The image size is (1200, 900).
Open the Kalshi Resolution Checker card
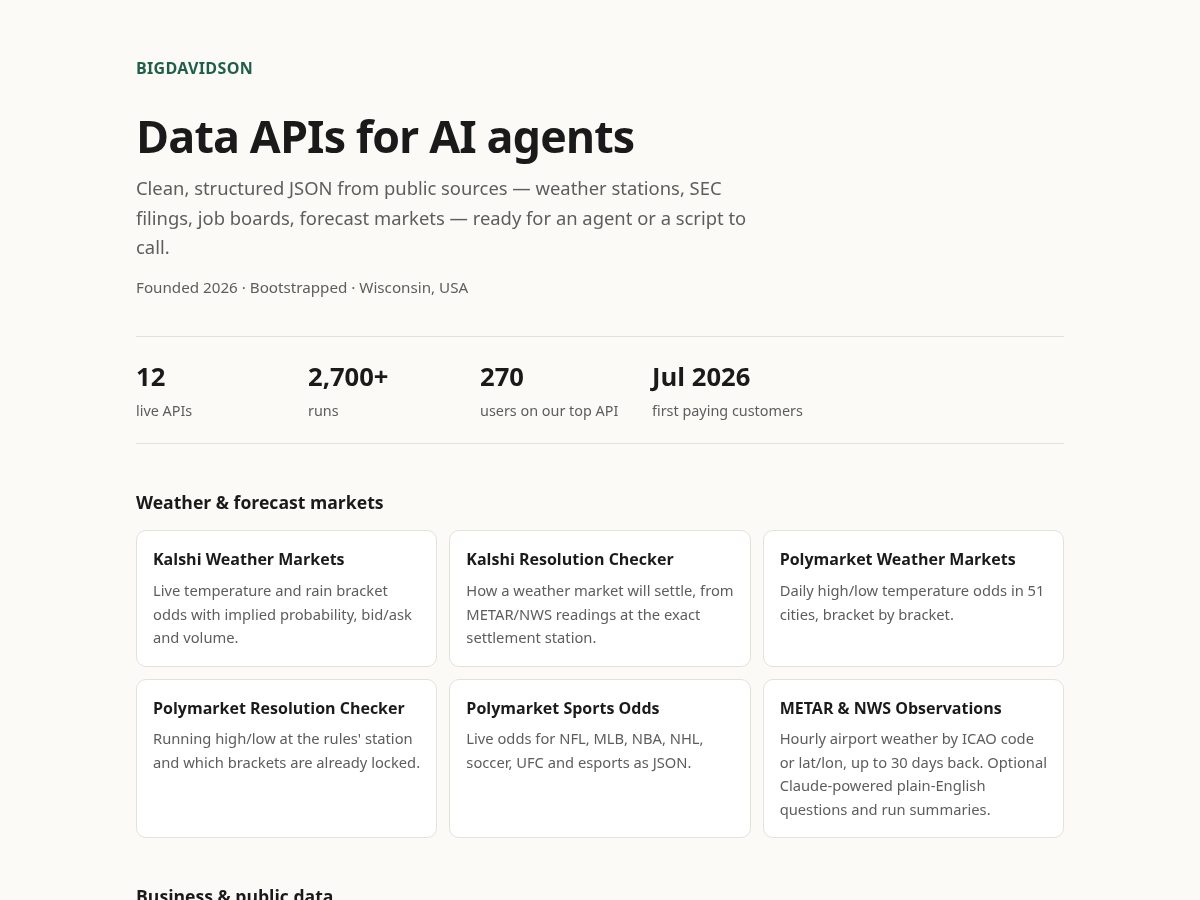pyautogui.click(x=599, y=598)
